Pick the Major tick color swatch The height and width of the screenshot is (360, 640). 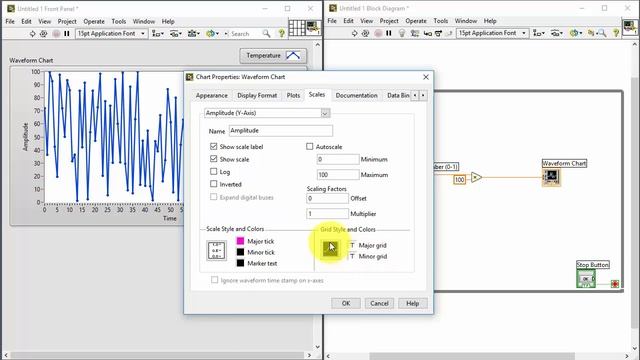240,241
